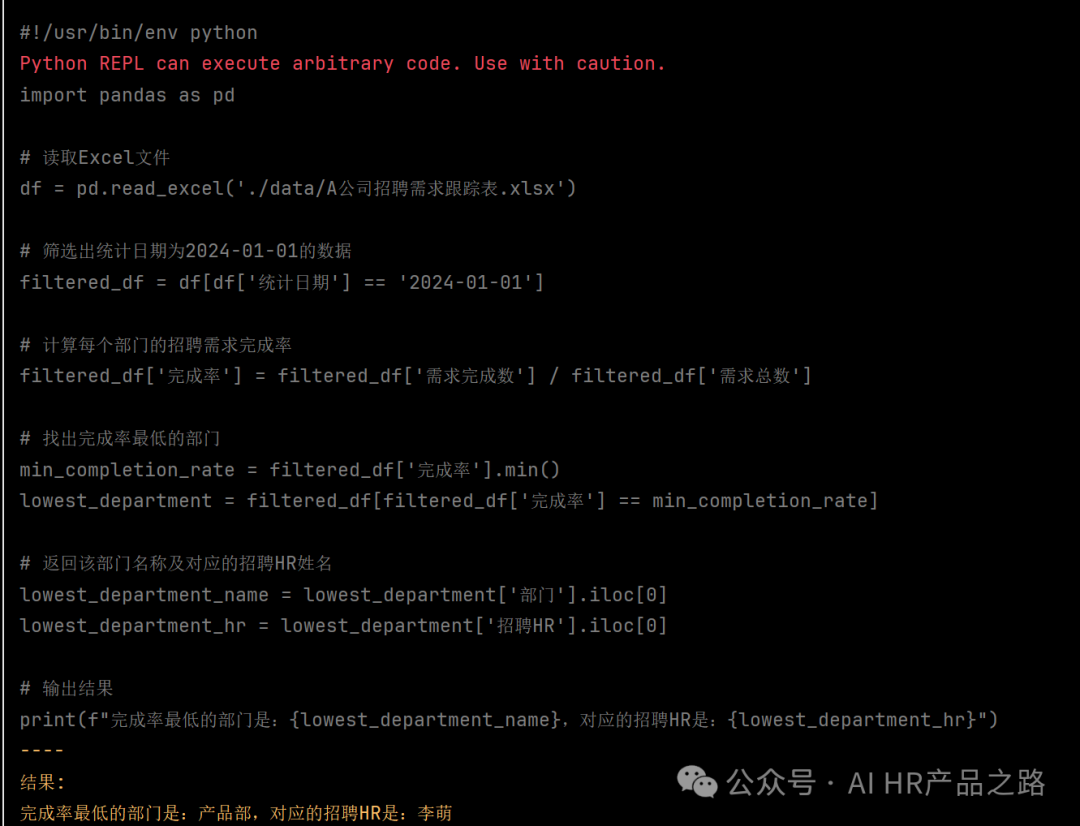Click the comment 读取Excel文件
The image size is (1080, 826).
tap(94, 158)
